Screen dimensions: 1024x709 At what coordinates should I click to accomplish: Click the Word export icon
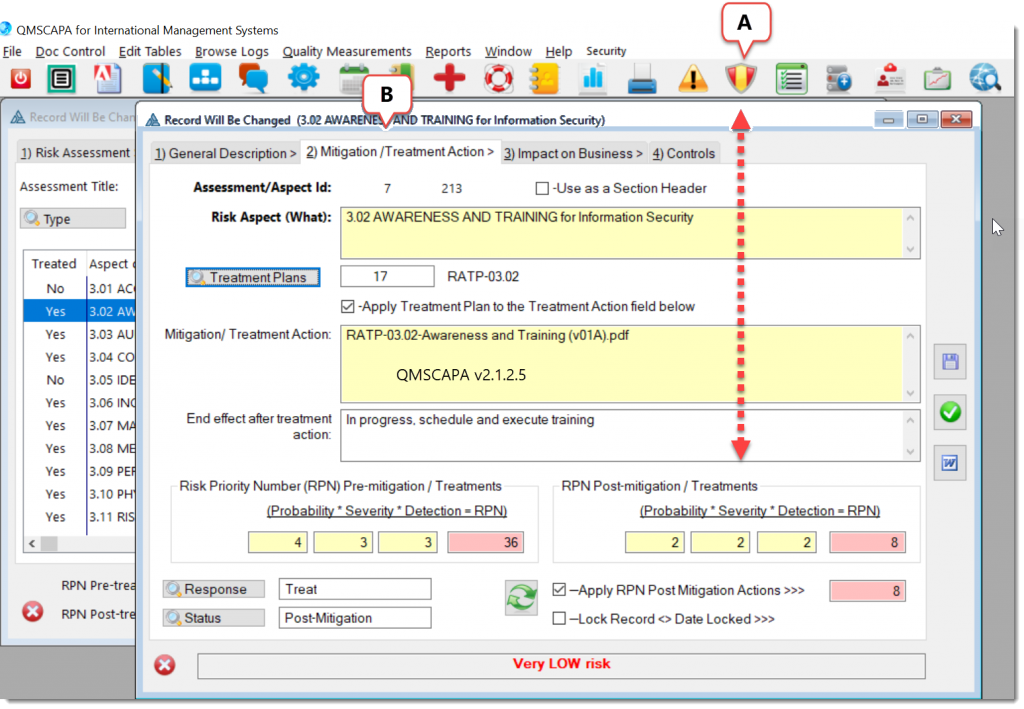950,463
